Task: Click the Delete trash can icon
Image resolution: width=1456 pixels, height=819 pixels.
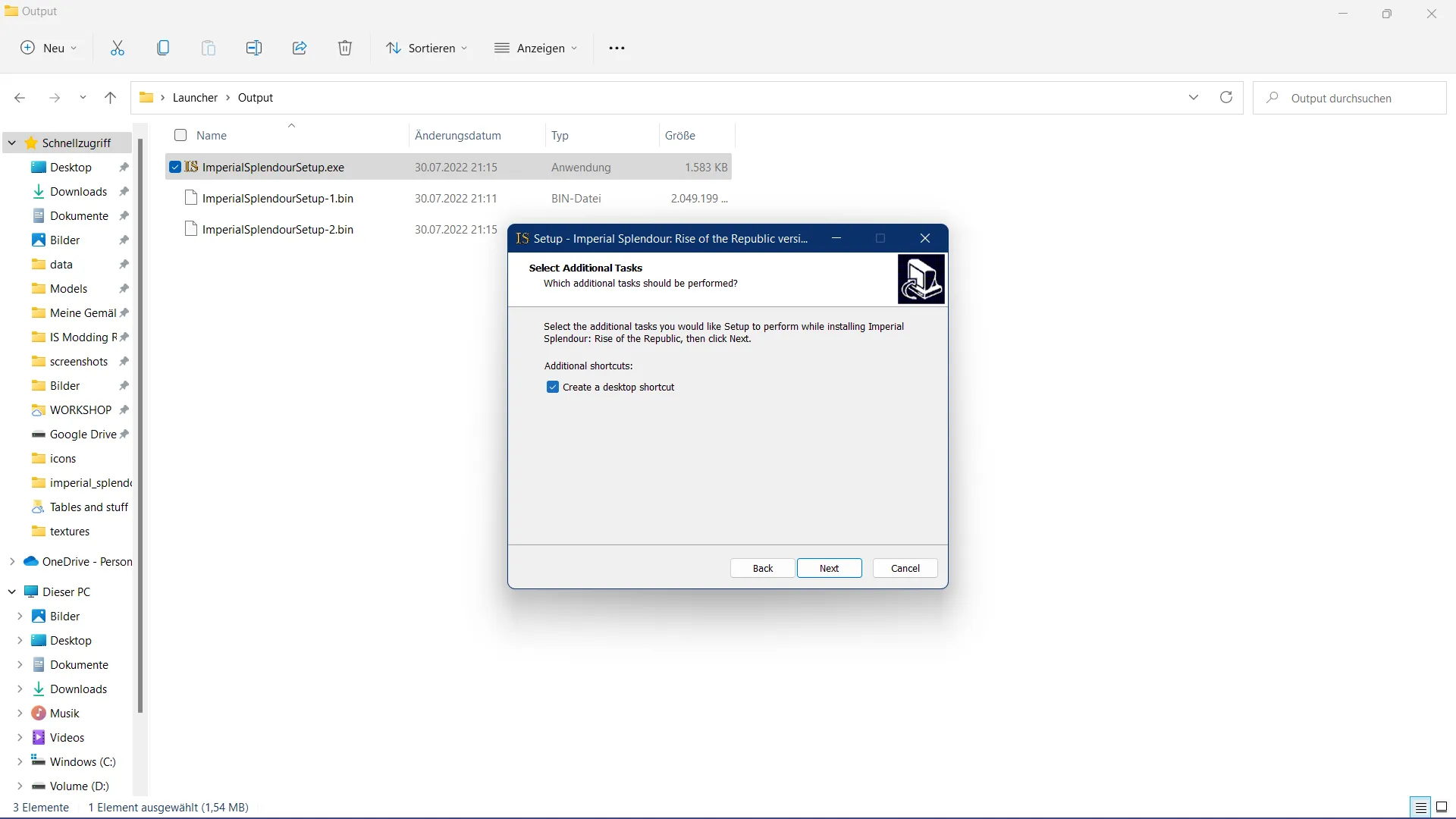Action: (x=345, y=48)
